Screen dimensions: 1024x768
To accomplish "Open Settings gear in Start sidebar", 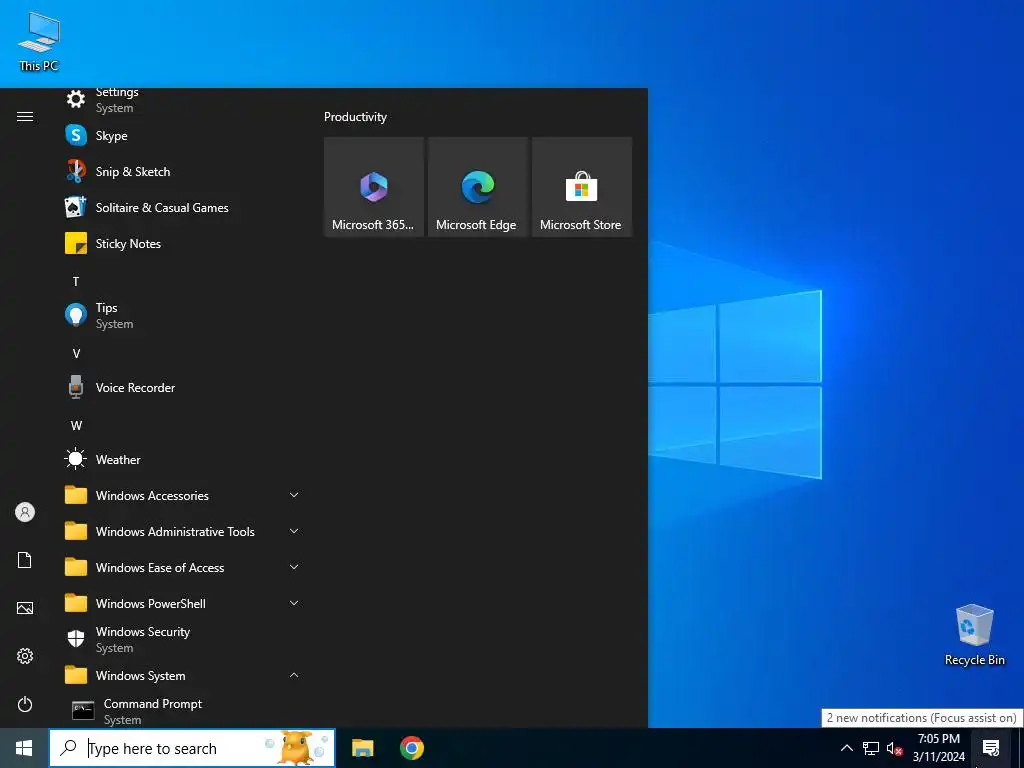I will click(x=25, y=656).
